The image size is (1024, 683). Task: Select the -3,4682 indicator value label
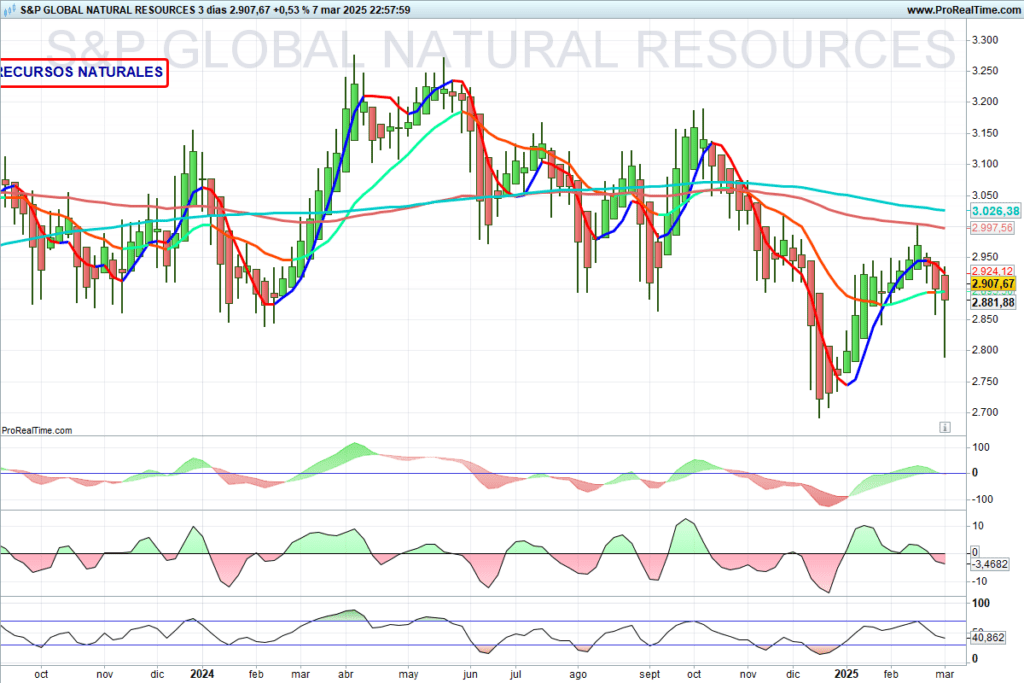point(989,564)
